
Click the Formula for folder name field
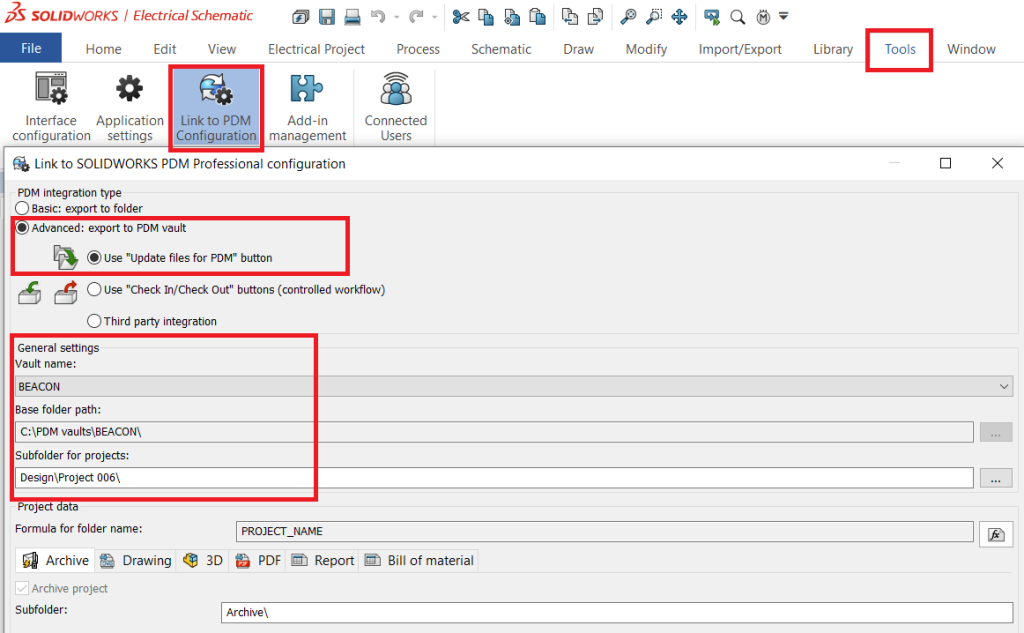pos(605,531)
